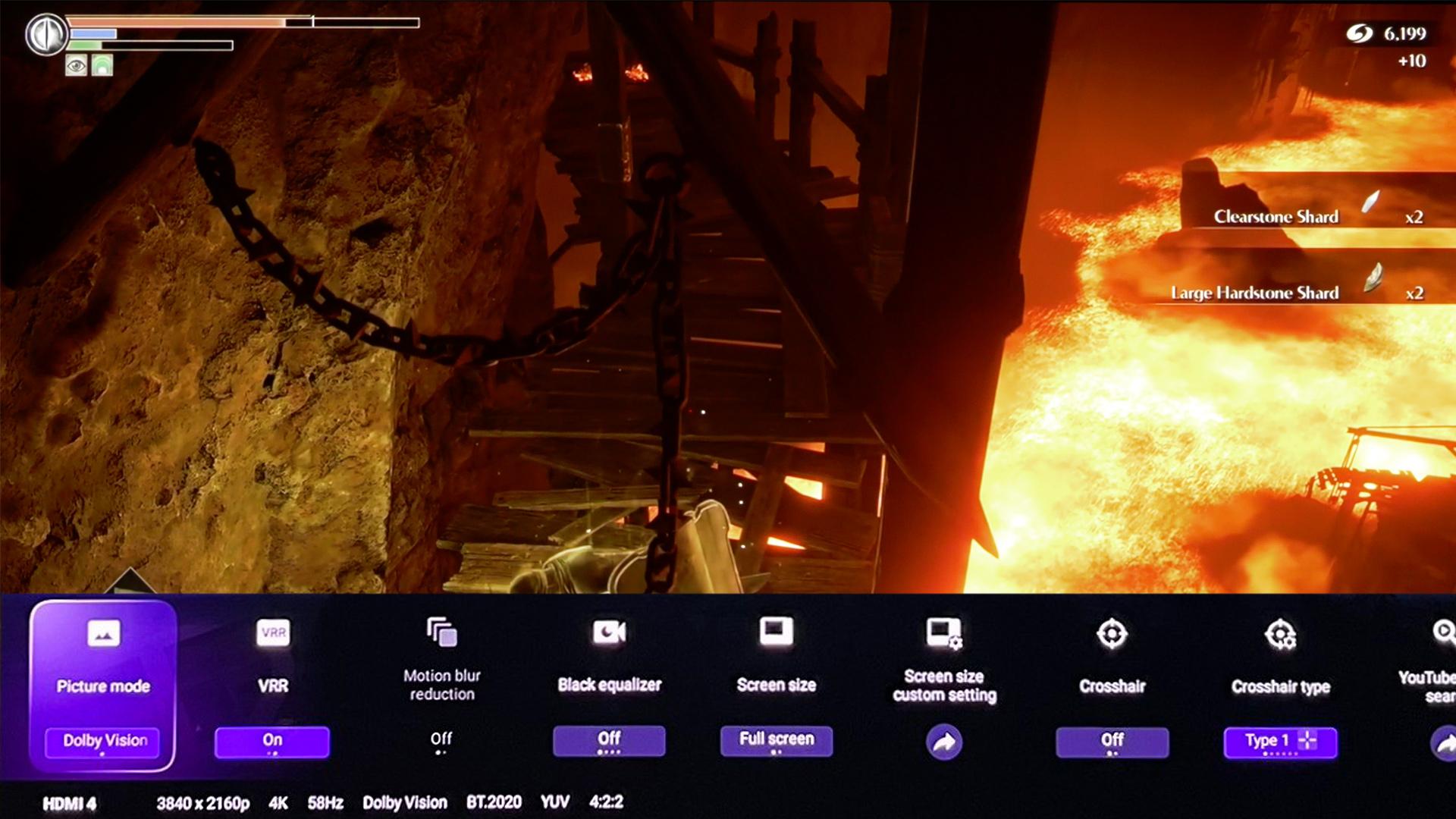1456x819 pixels.
Task: Select the Black equalizer menu label
Action: click(x=610, y=685)
